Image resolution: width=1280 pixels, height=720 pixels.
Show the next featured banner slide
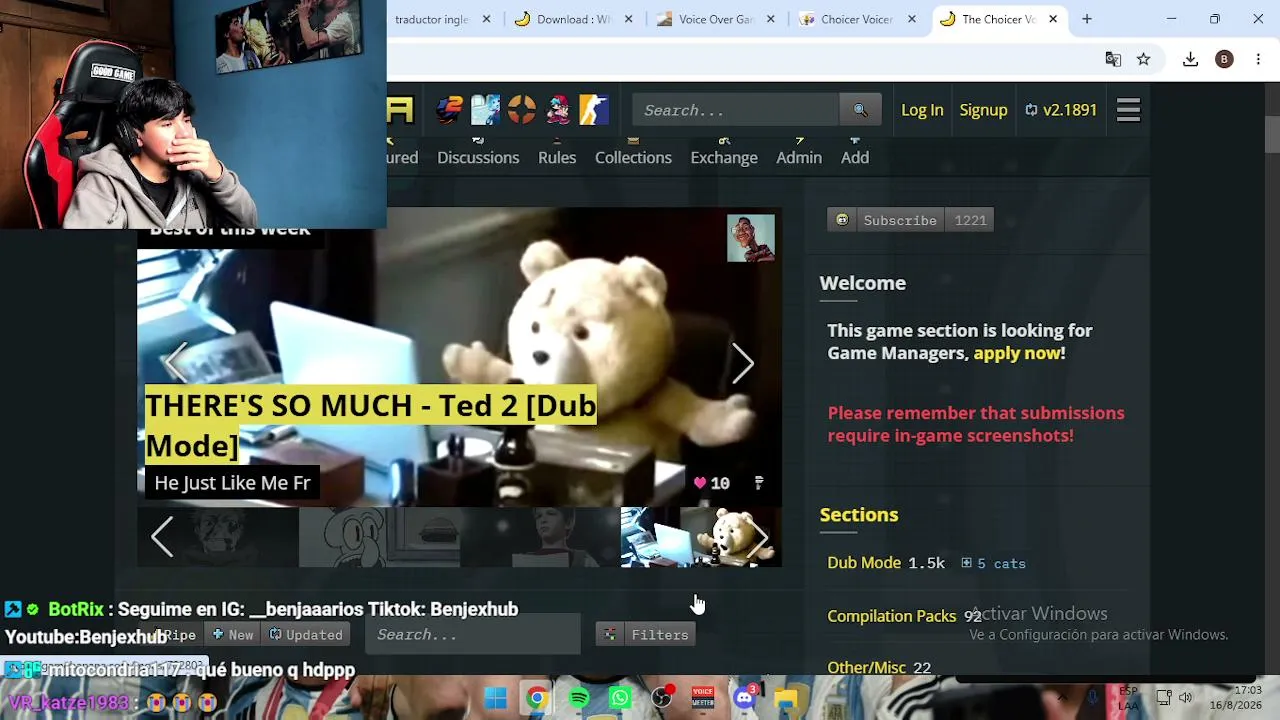(x=742, y=364)
